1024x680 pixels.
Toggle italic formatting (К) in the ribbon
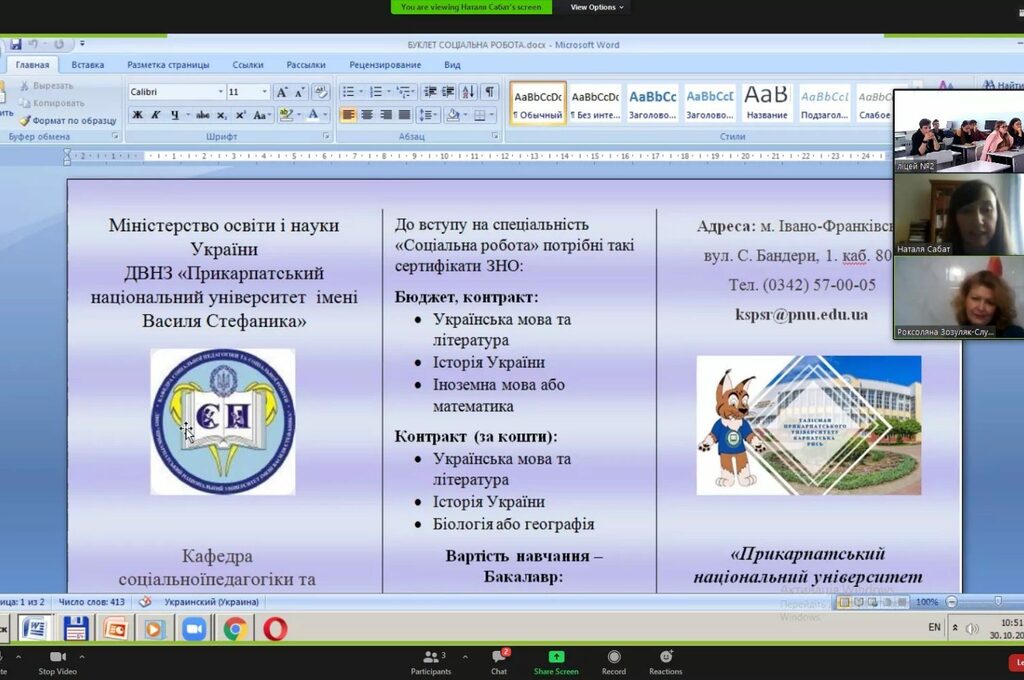click(155, 115)
